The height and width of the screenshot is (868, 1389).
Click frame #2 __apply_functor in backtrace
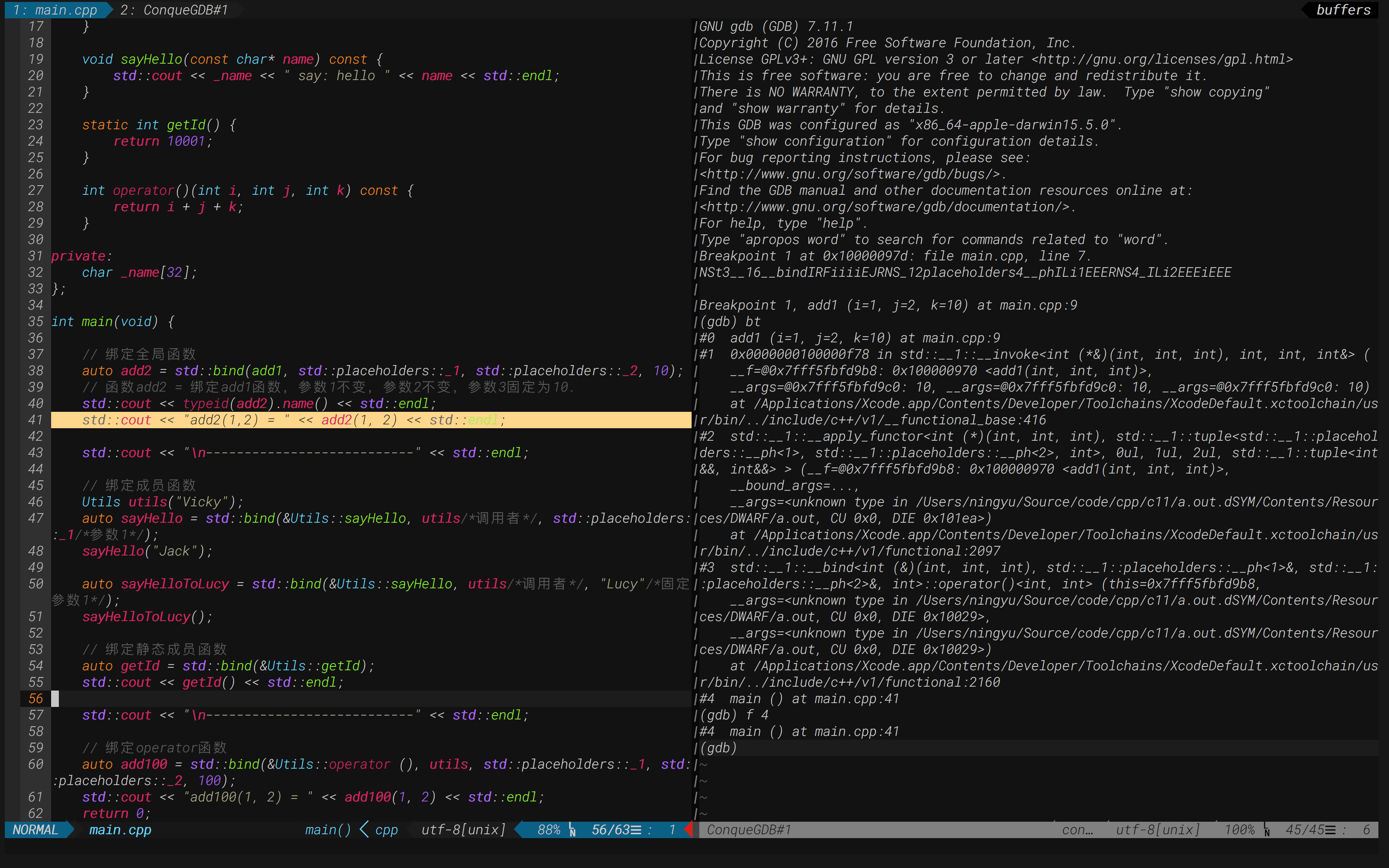[1039, 436]
